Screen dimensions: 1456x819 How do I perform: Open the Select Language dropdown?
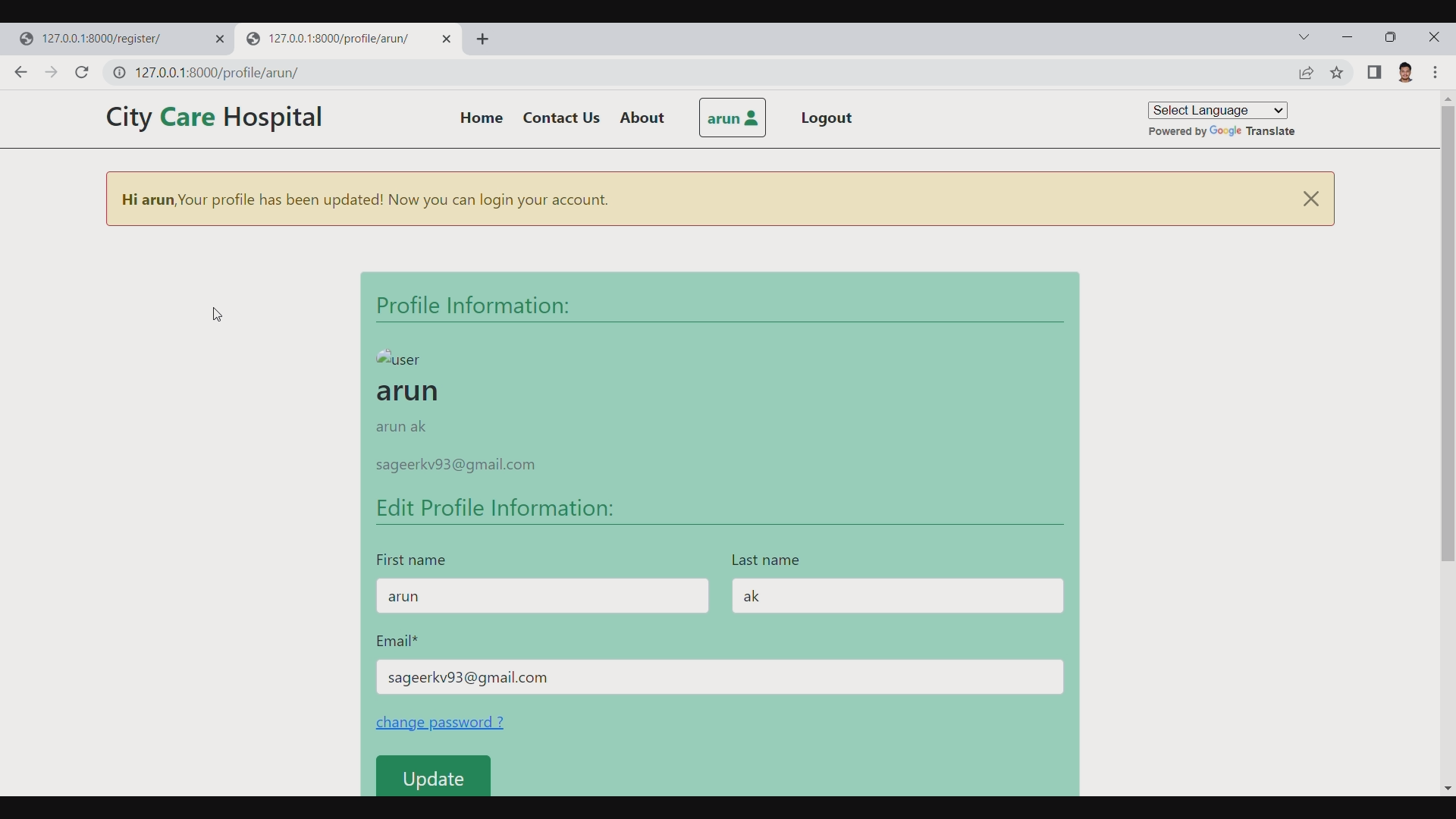click(1219, 110)
